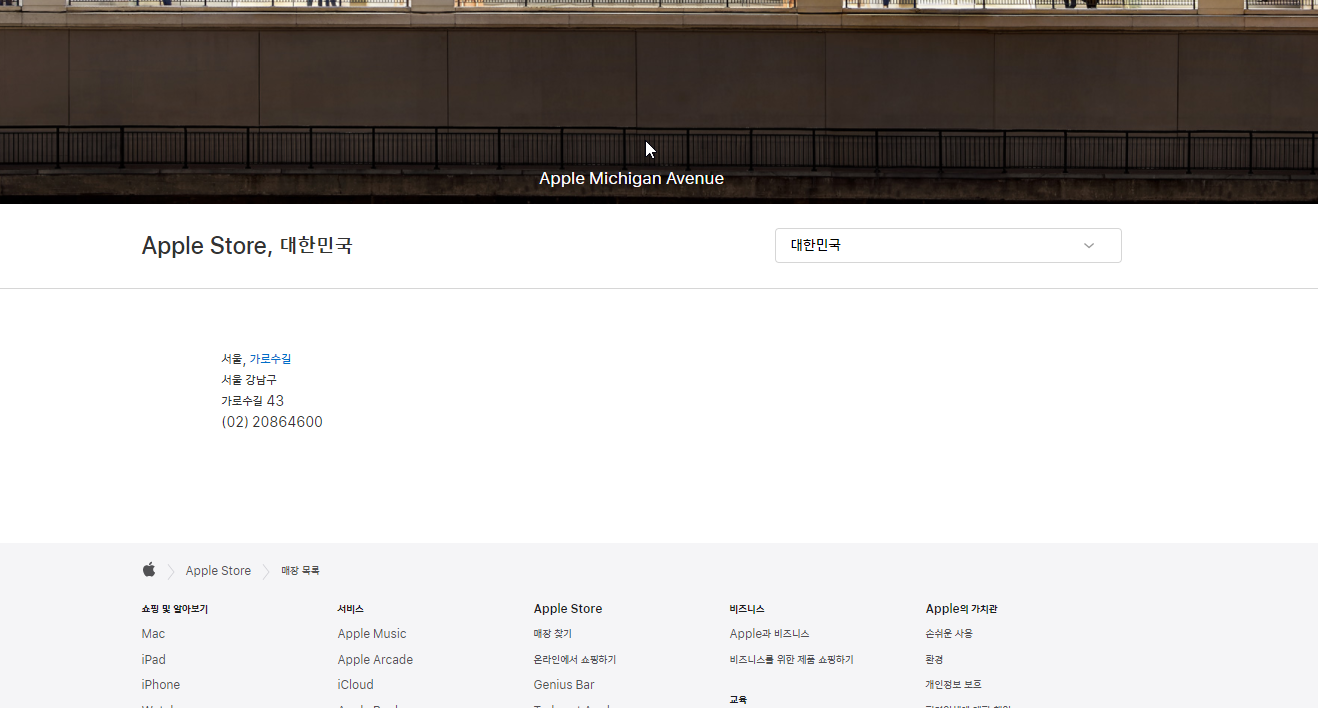The height and width of the screenshot is (708, 1318).
Task: Open Genius Bar footer link
Action: point(564,685)
